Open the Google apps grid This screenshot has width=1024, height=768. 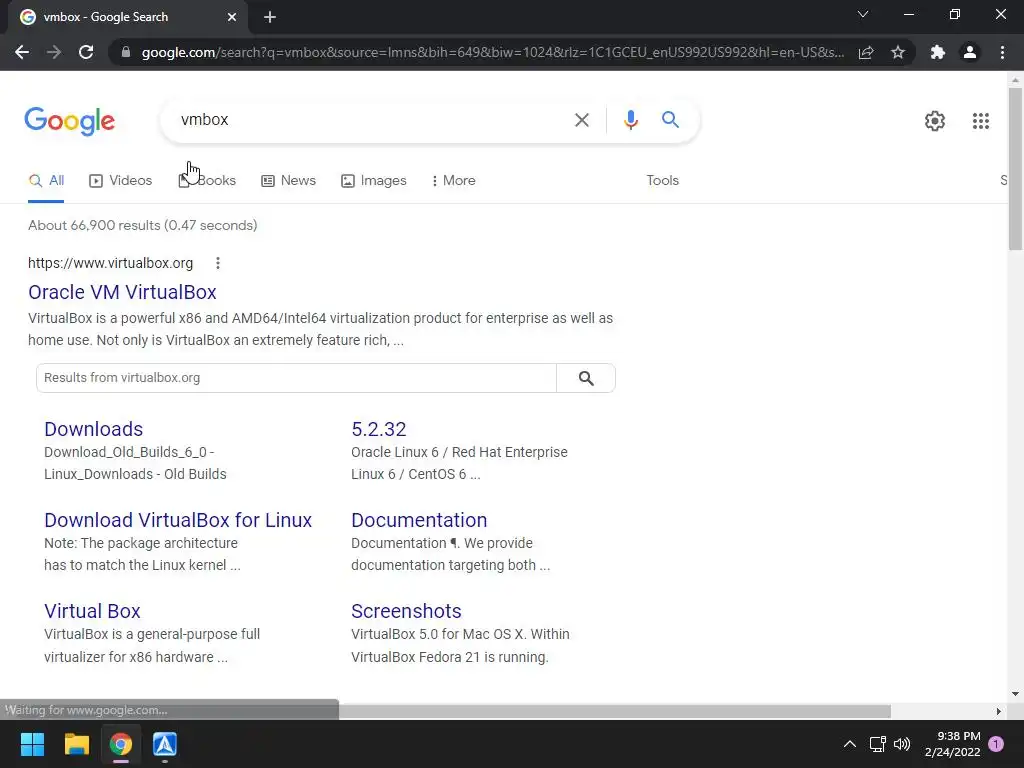click(x=980, y=121)
